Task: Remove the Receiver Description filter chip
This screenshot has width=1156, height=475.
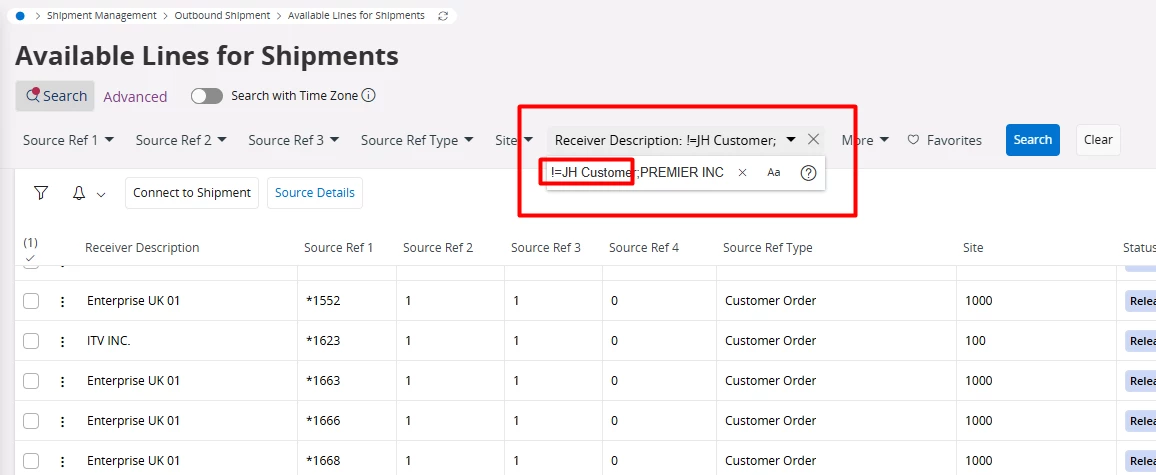Action: [x=814, y=140]
